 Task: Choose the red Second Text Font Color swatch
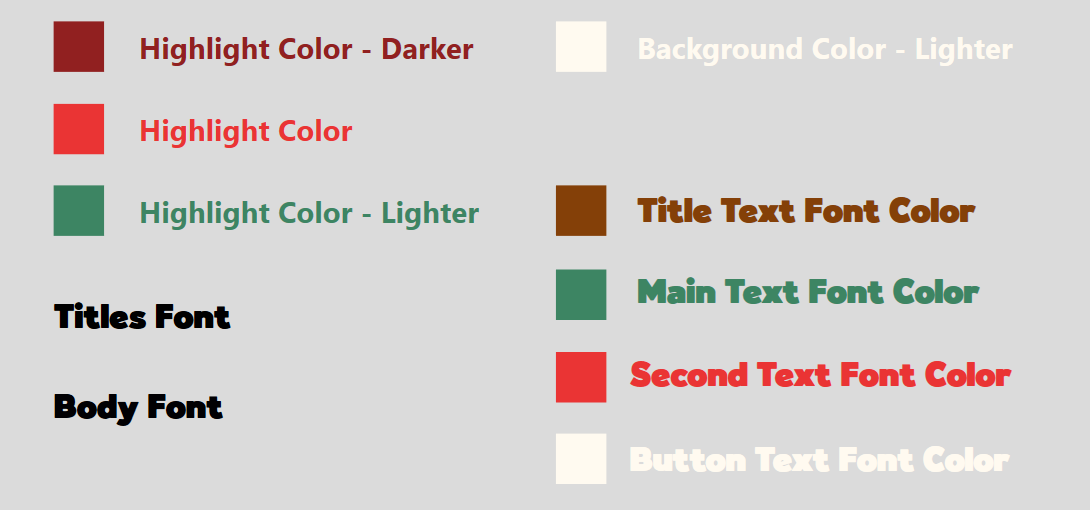pyautogui.click(x=581, y=377)
